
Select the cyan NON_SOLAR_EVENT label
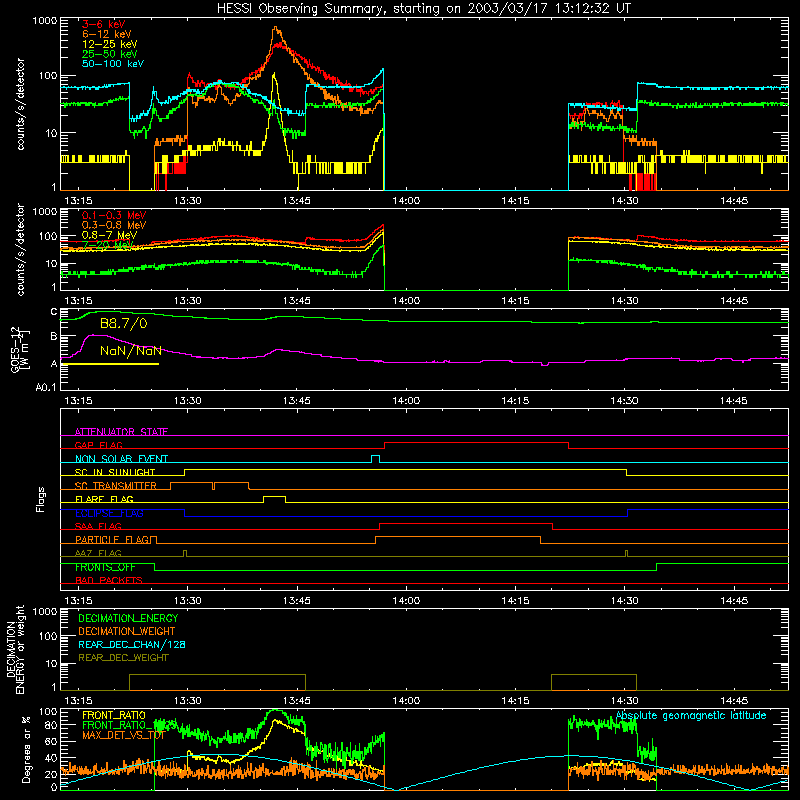point(121,459)
